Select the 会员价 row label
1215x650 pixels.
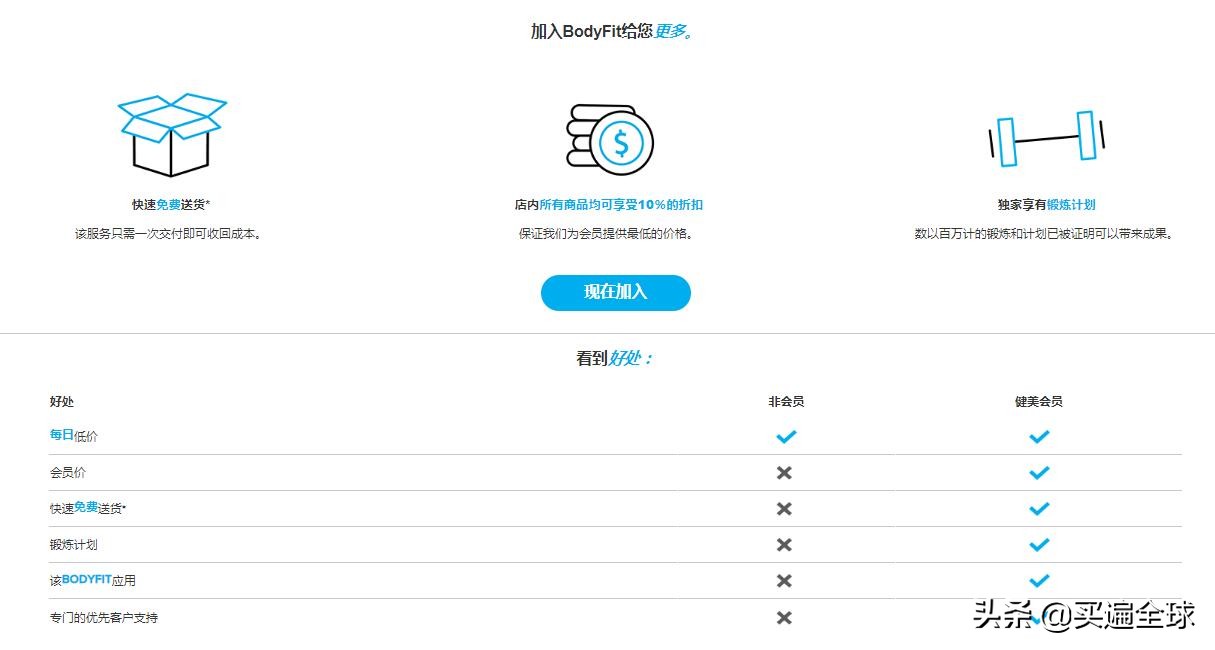(67, 472)
